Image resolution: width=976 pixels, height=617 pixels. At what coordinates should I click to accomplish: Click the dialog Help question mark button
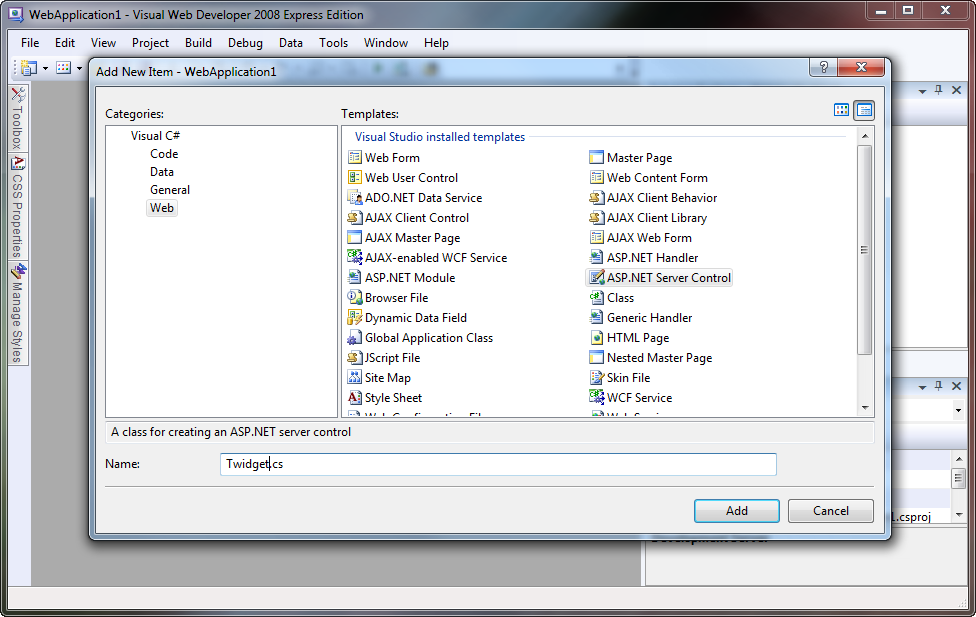point(824,67)
